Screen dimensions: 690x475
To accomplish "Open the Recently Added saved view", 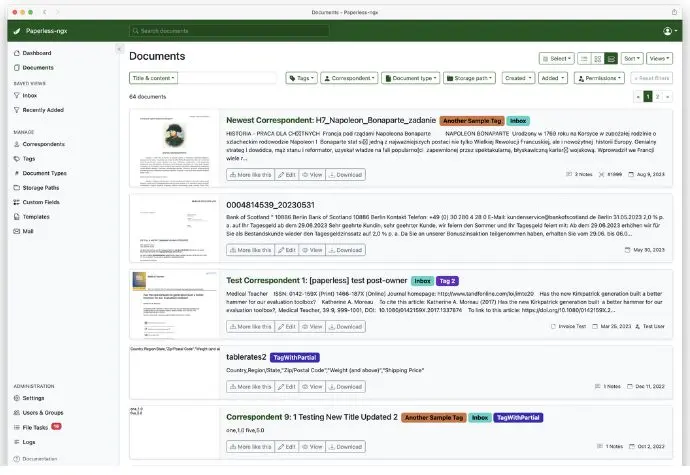I will (x=39, y=110).
